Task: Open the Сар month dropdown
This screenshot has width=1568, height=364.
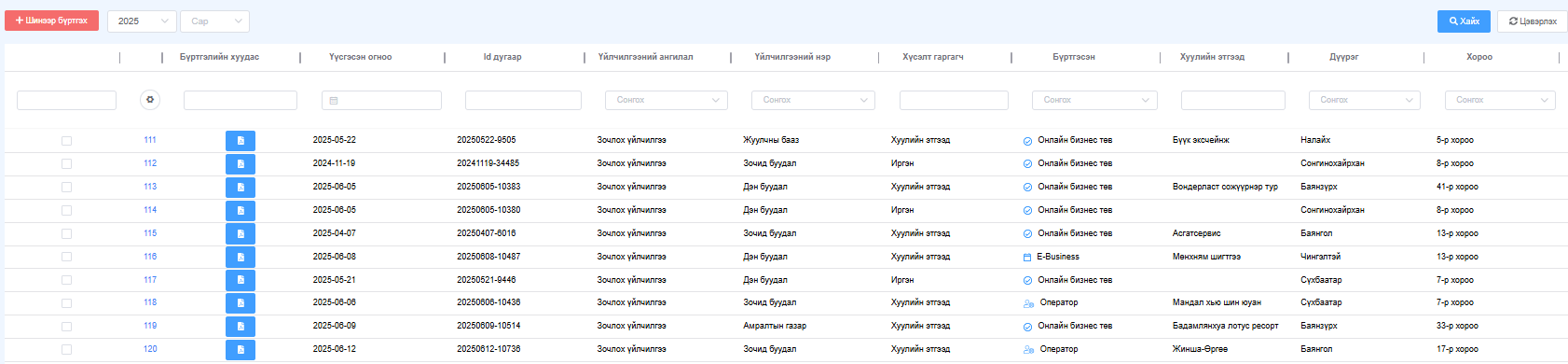Action: (x=214, y=21)
